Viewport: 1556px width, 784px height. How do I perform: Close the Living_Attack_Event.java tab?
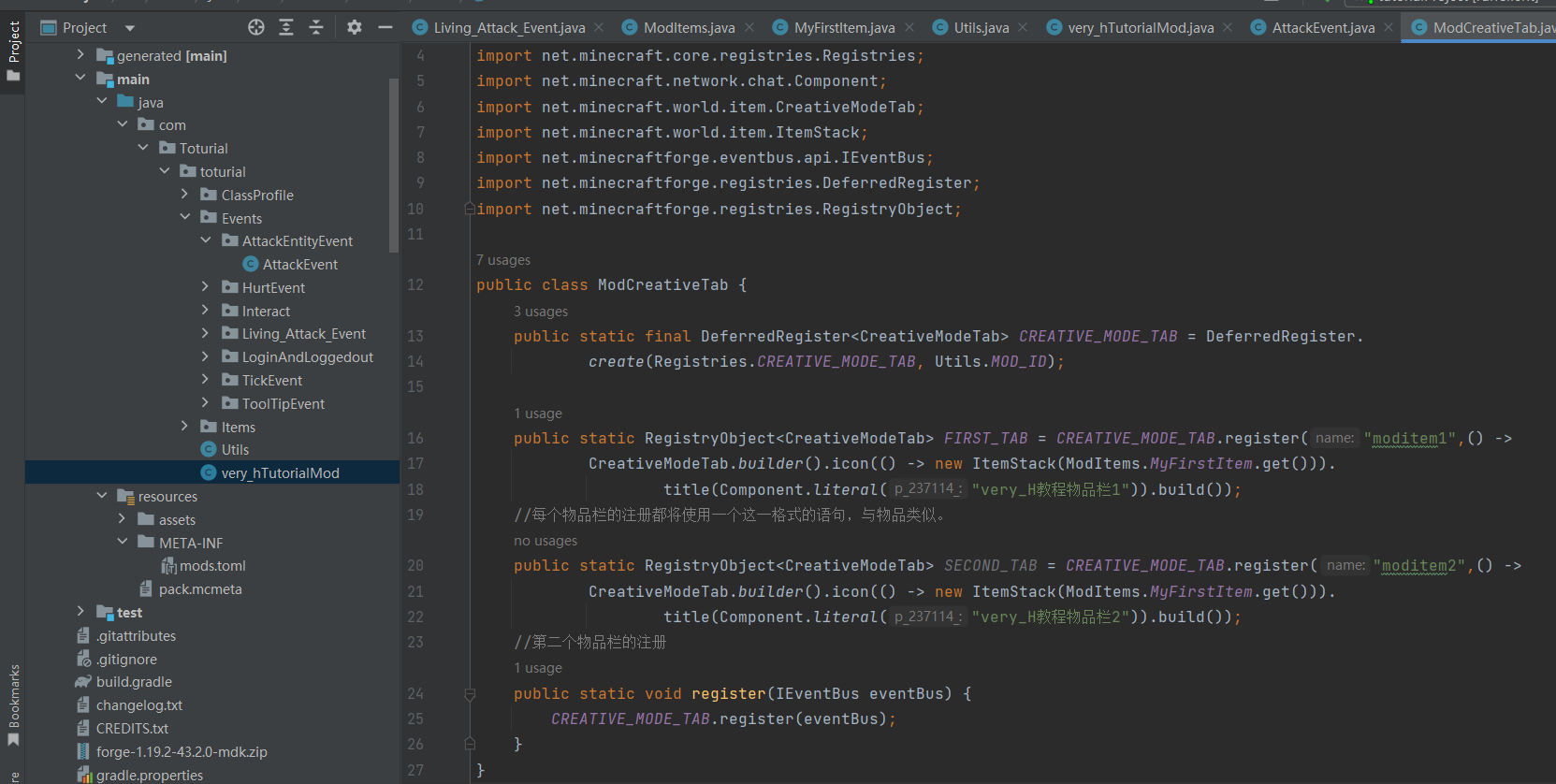pyautogui.click(x=599, y=28)
